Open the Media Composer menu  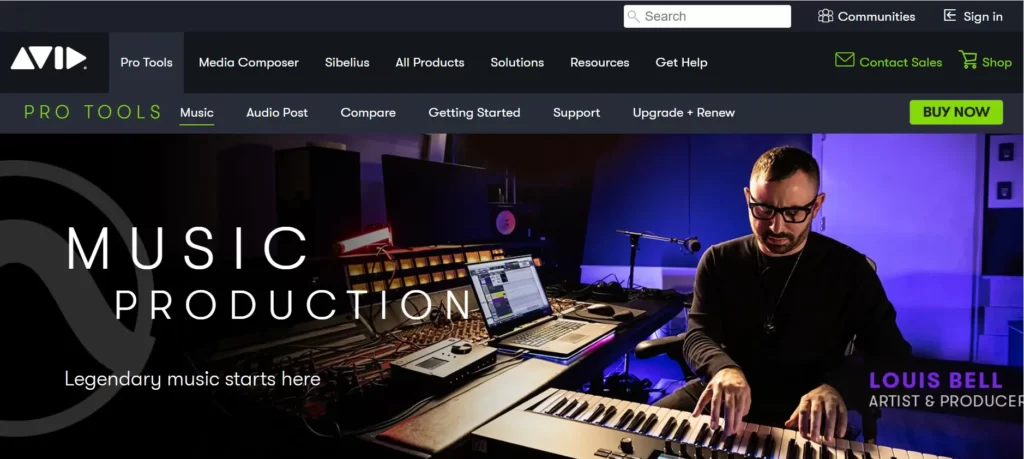pos(248,63)
